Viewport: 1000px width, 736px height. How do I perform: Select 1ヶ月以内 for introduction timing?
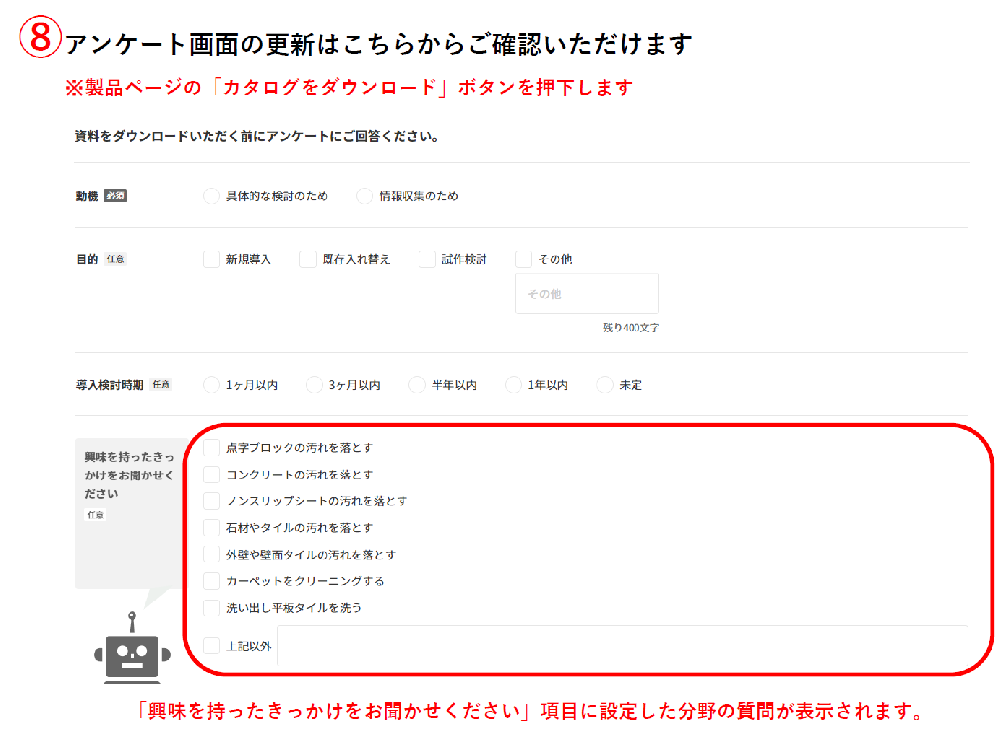click(x=211, y=385)
